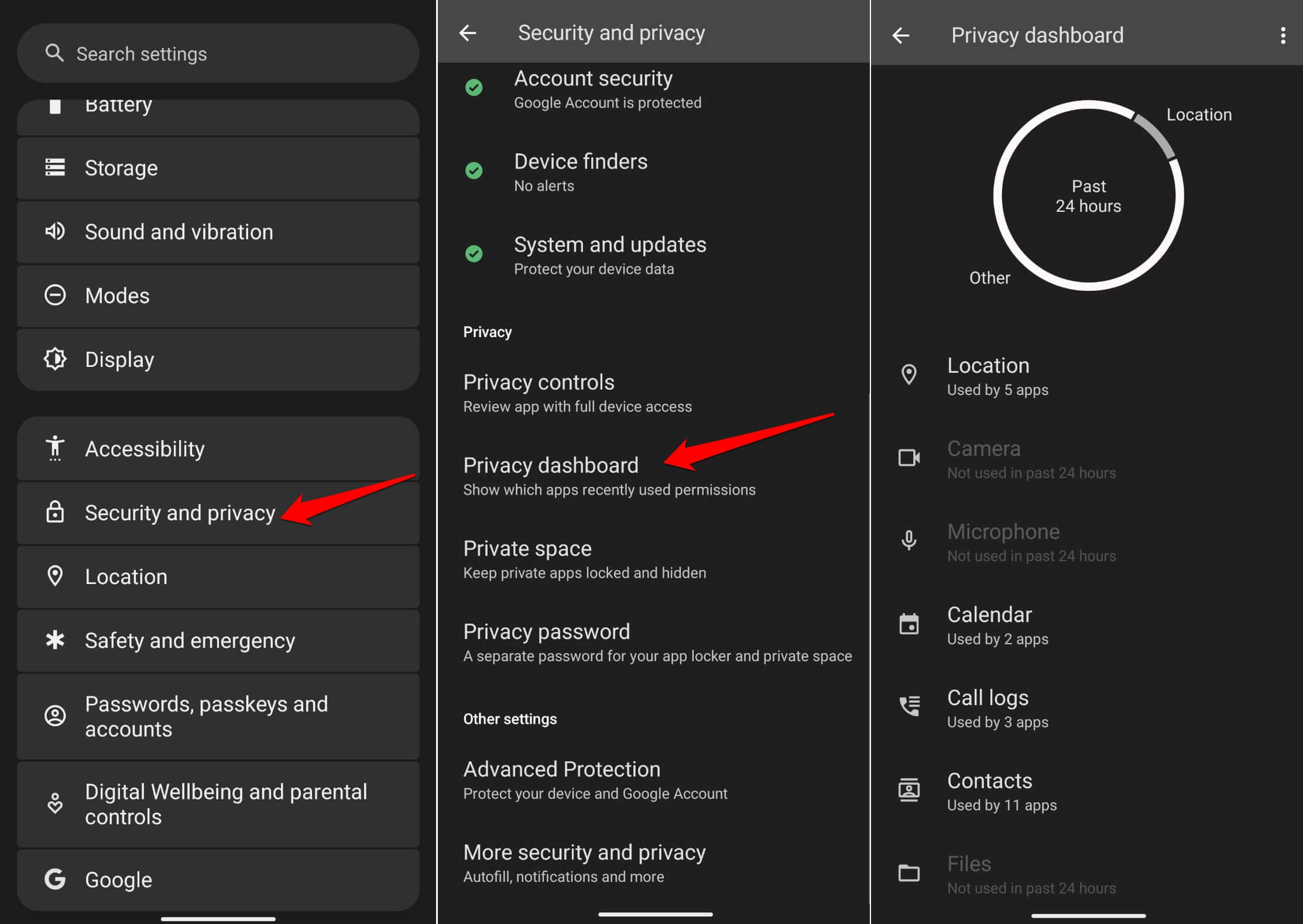Image resolution: width=1303 pixels, height=924 pixels.
Task: Open Google settings
Action: pyautogui.click(x=218, y=880)
